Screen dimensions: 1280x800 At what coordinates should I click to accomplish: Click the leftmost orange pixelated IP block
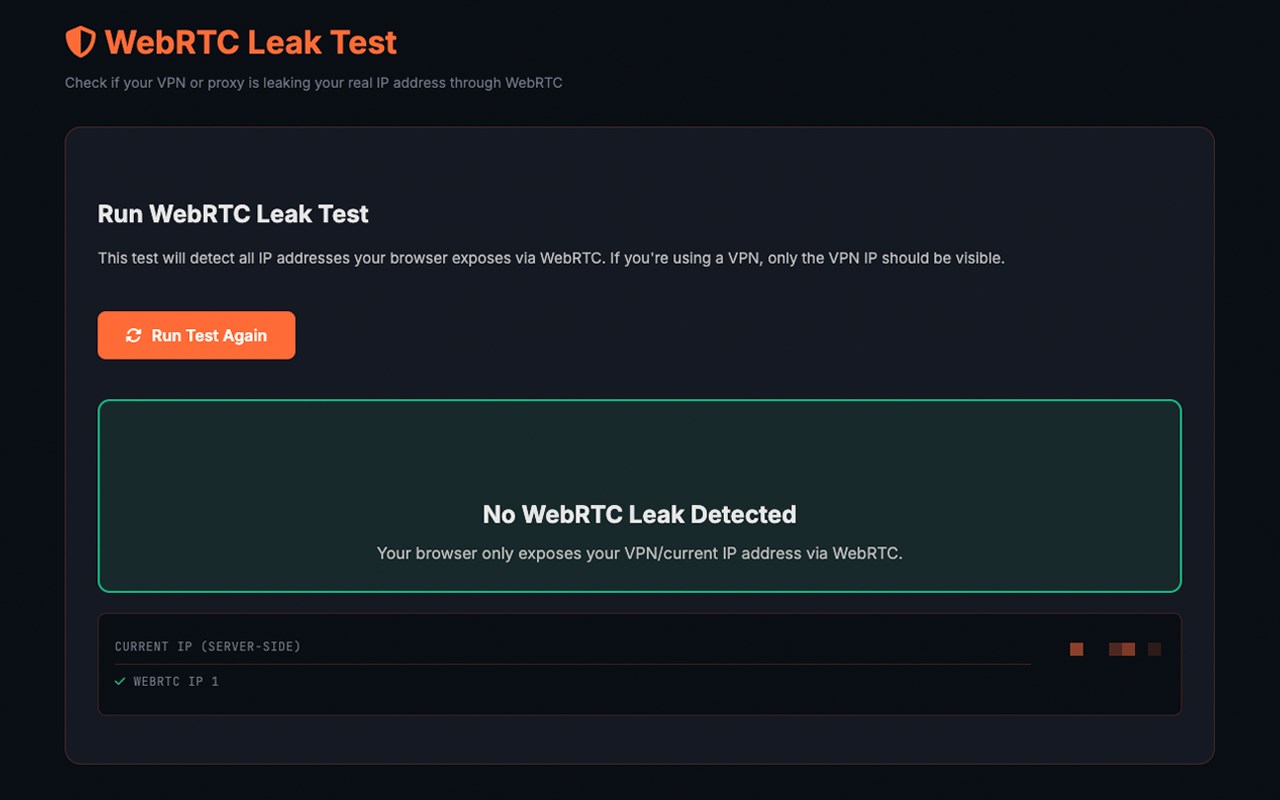[x=1077, y=649]
